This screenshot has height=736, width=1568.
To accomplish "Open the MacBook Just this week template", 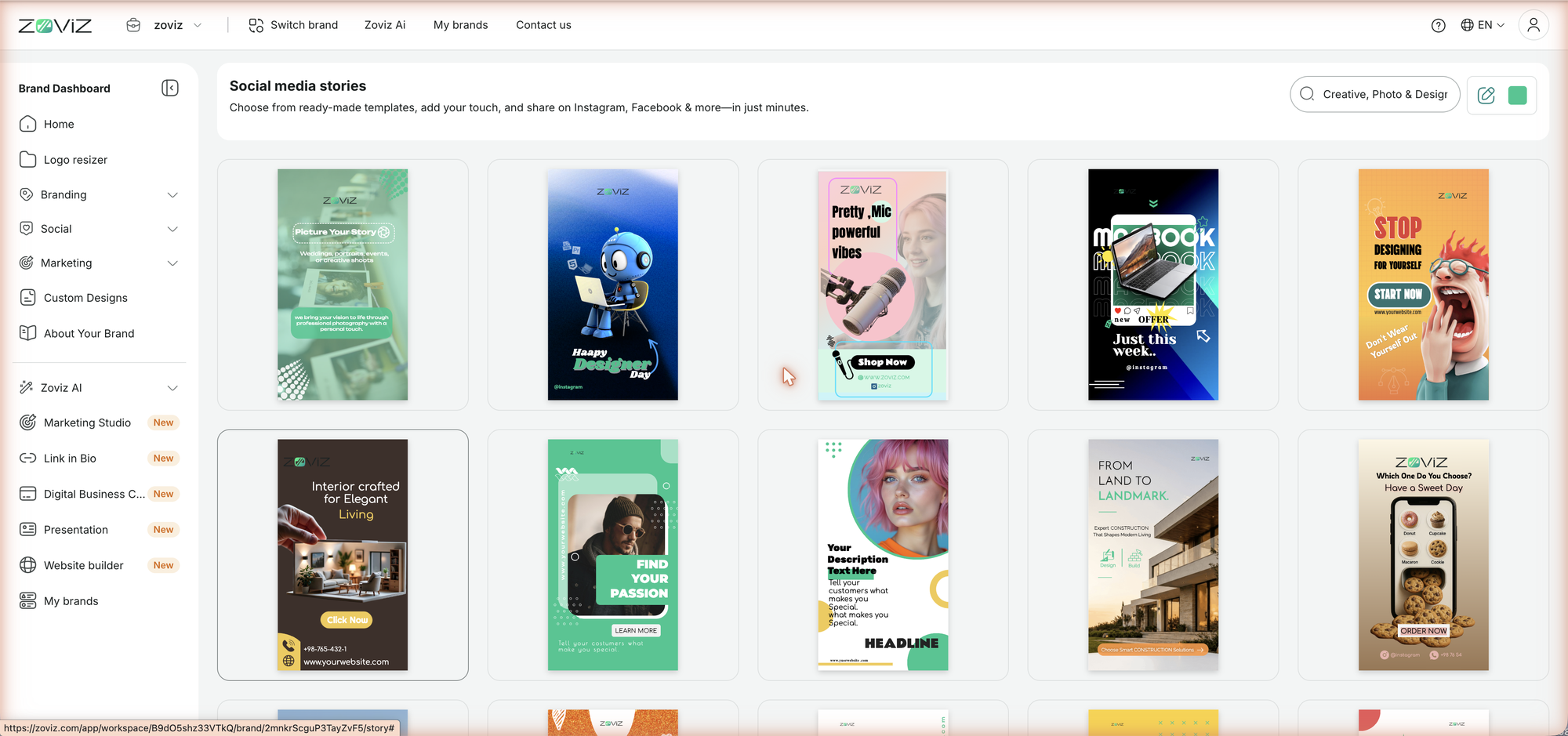I will 1153,285.
